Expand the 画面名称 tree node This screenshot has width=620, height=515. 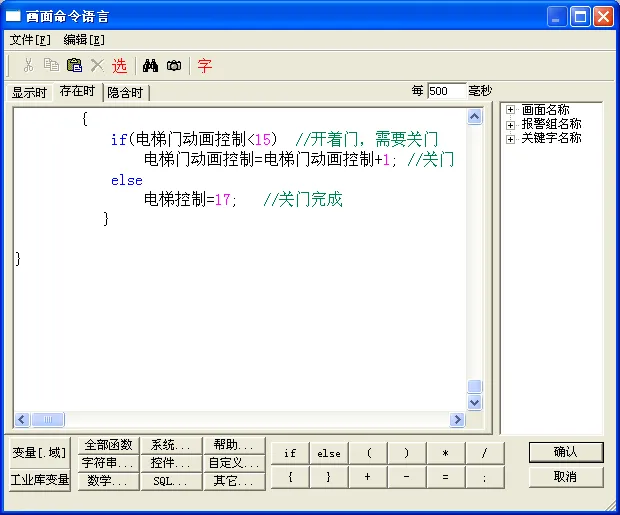(x=510, y=110)
